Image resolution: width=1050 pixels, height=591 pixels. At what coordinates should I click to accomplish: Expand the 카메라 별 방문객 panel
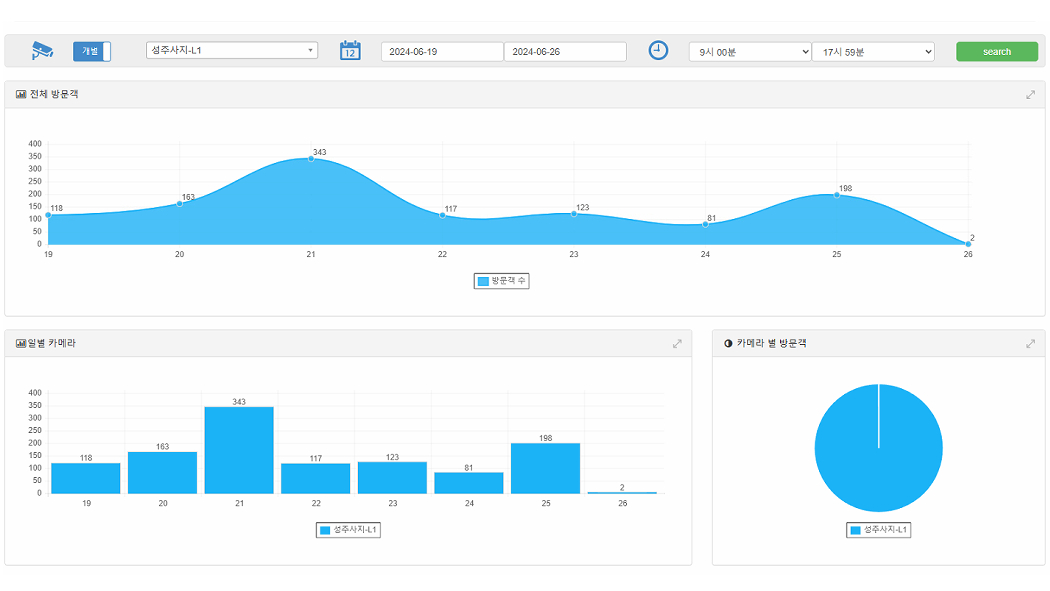point(1030,344)
